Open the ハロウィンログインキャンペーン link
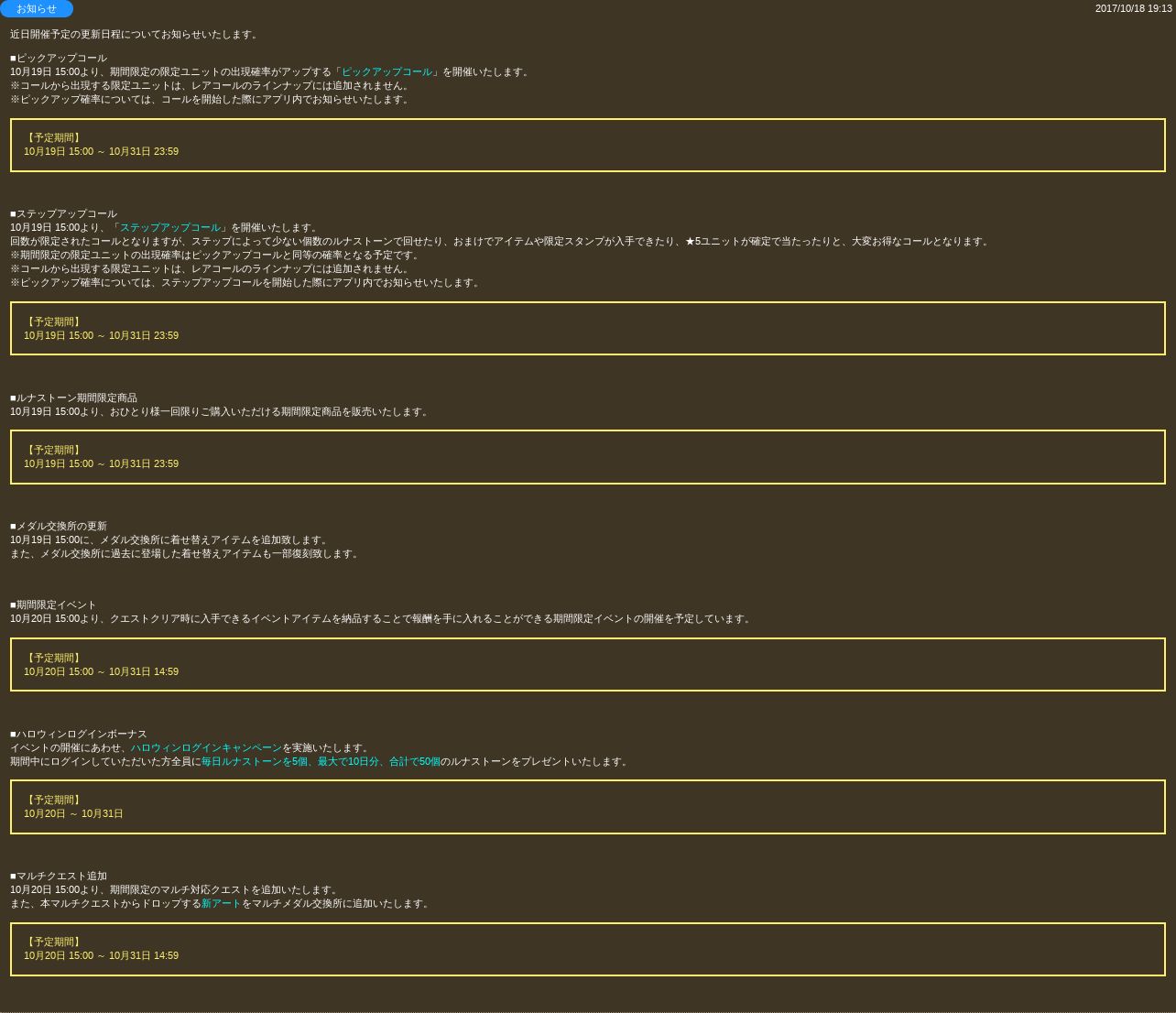 206,748
